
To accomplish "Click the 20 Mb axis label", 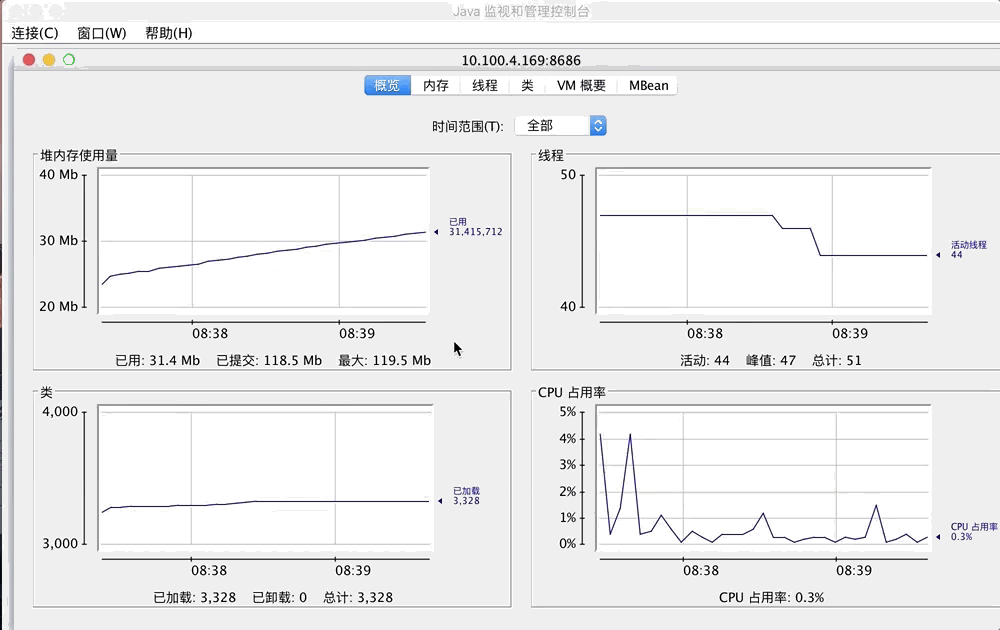I will tap(59, 306).
